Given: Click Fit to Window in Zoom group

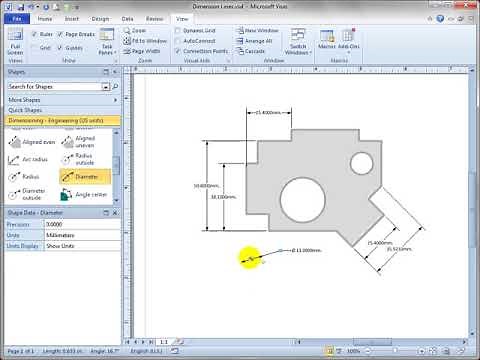Looking at the screenshot, I should point(145,41).
